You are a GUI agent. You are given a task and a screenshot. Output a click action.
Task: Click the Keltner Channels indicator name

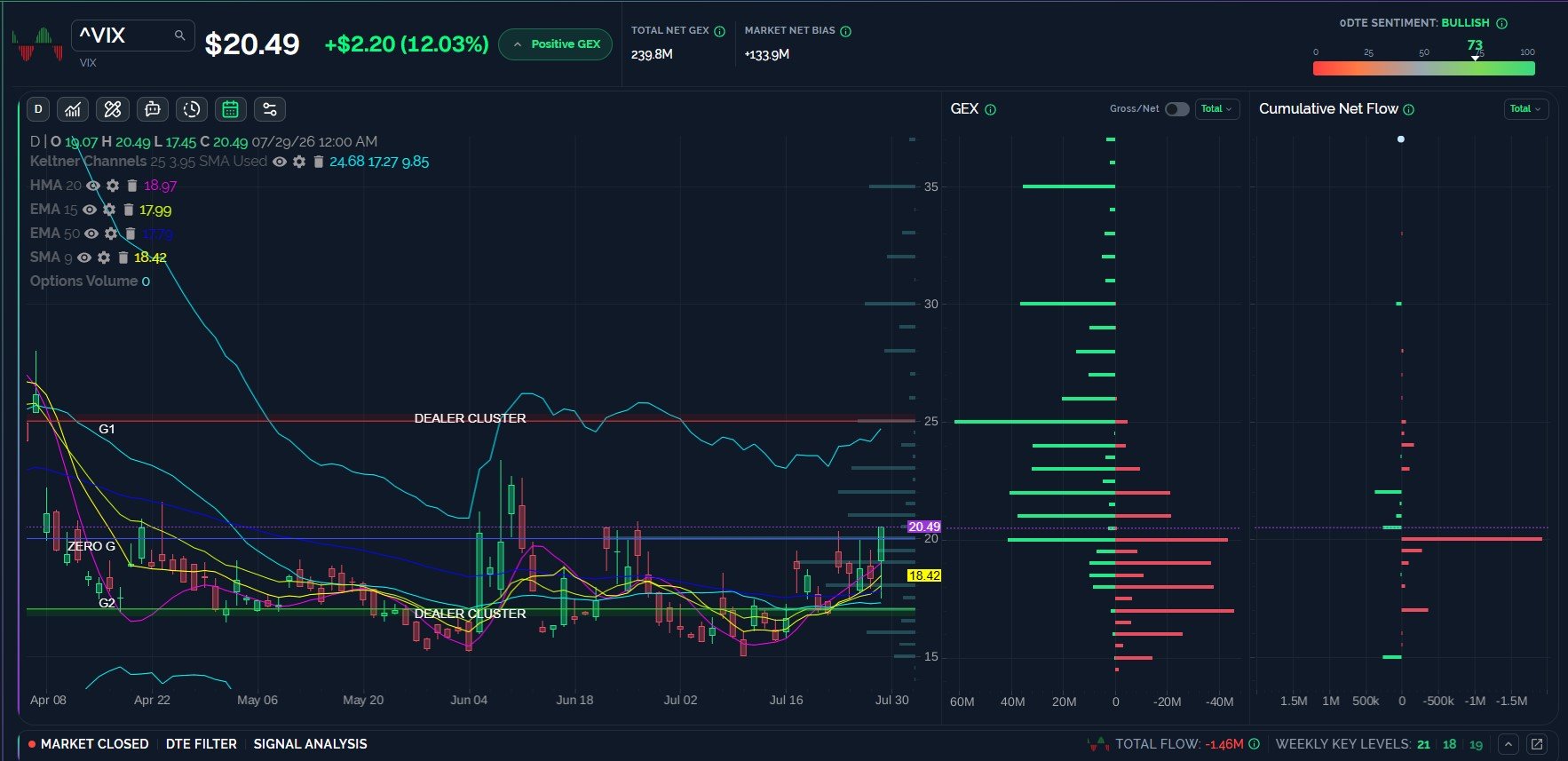coord(88,162)
